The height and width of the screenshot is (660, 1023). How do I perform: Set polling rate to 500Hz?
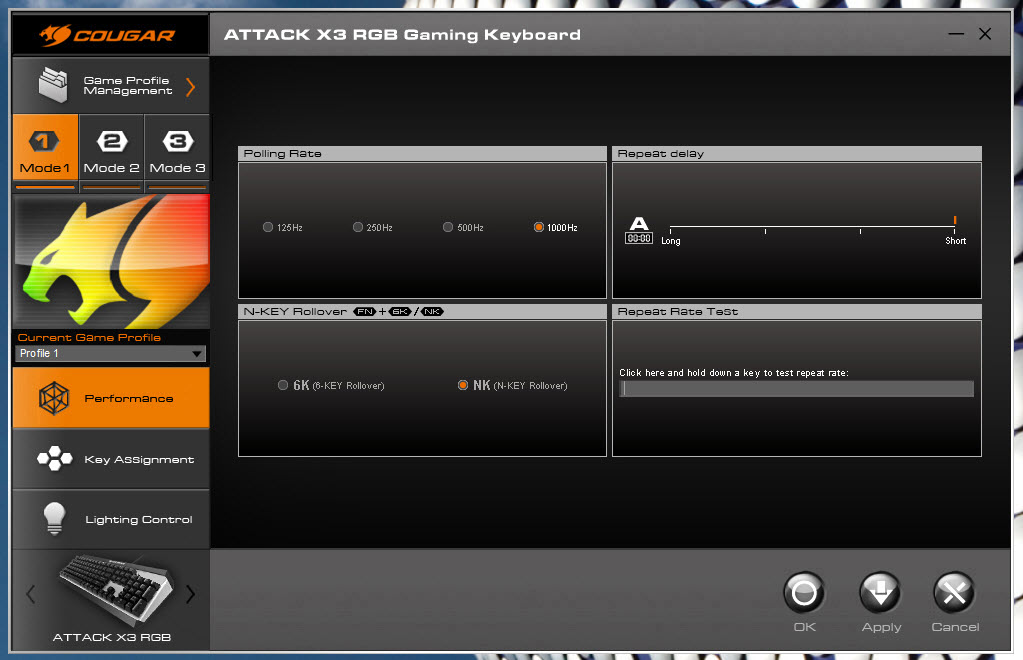[x=463, y=228]
